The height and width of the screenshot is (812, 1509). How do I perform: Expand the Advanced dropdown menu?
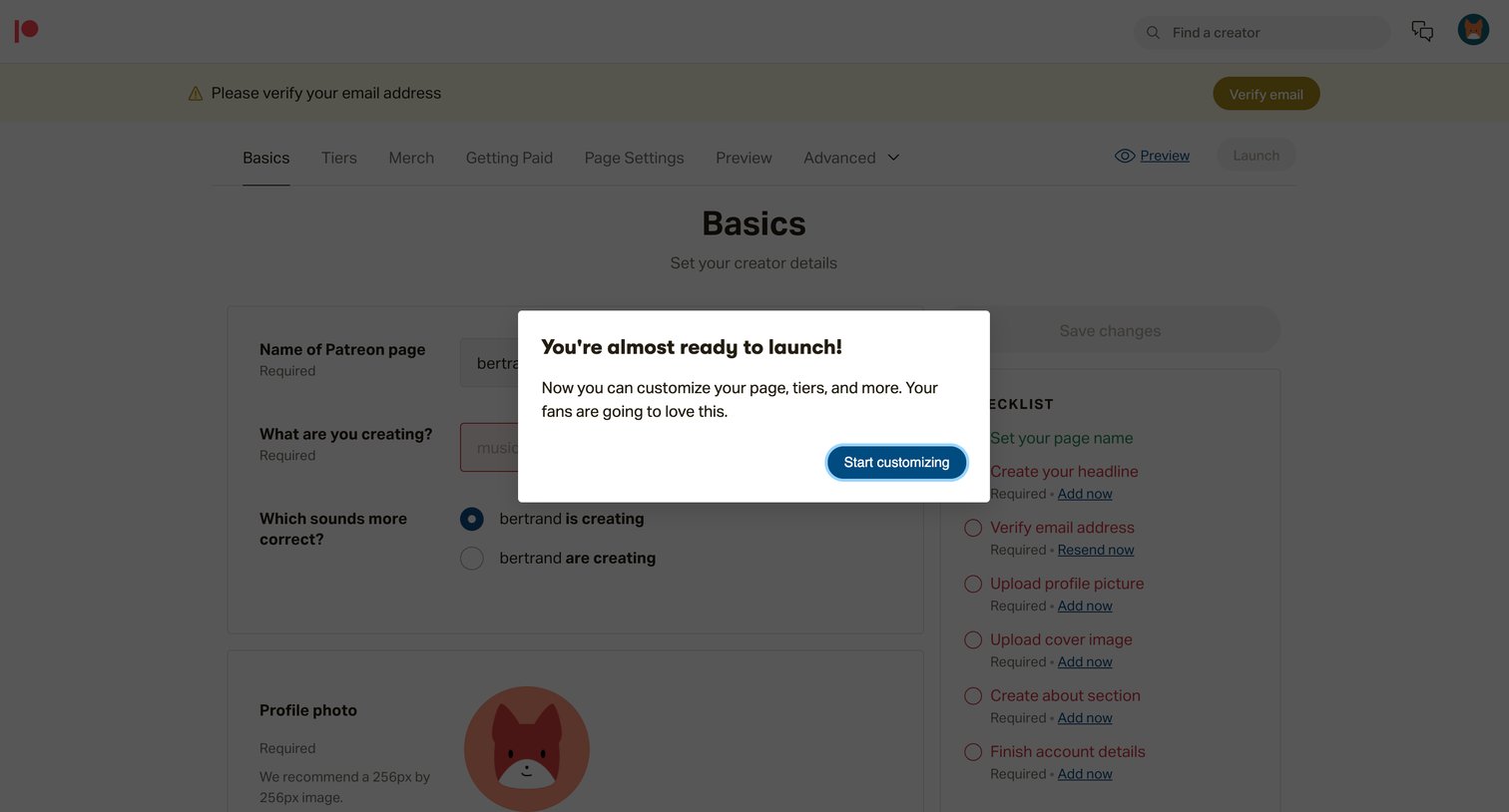pyautogui.click(x=851, y=158)
